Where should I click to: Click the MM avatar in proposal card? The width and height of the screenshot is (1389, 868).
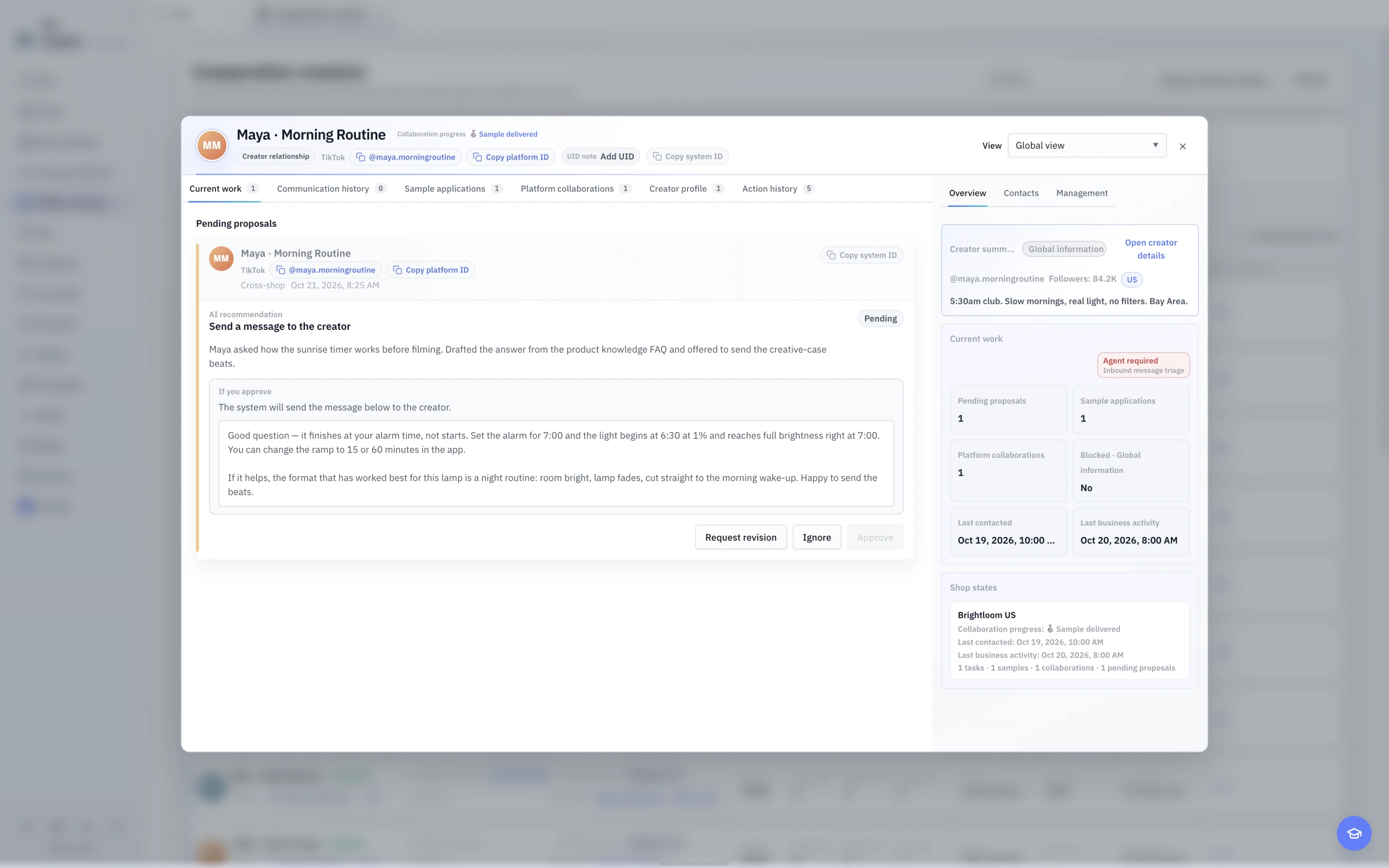pyautogui.click(x=221, y=258)
